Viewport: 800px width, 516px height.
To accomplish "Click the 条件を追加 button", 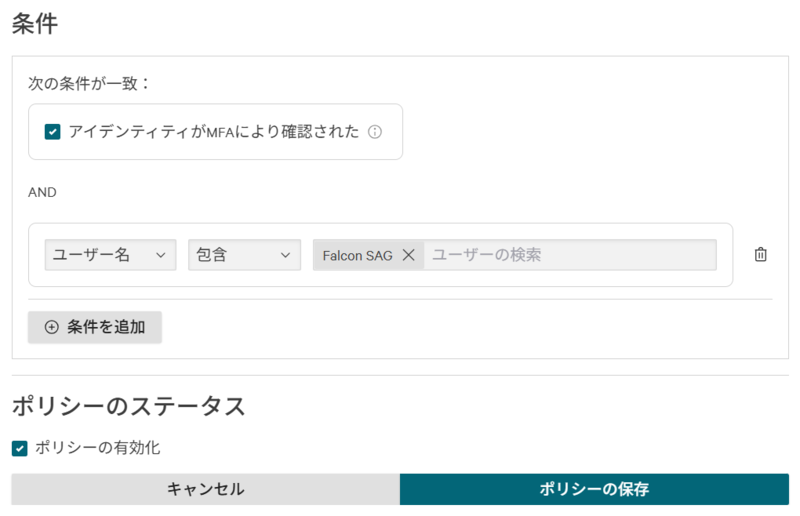I will pos(95,327).
